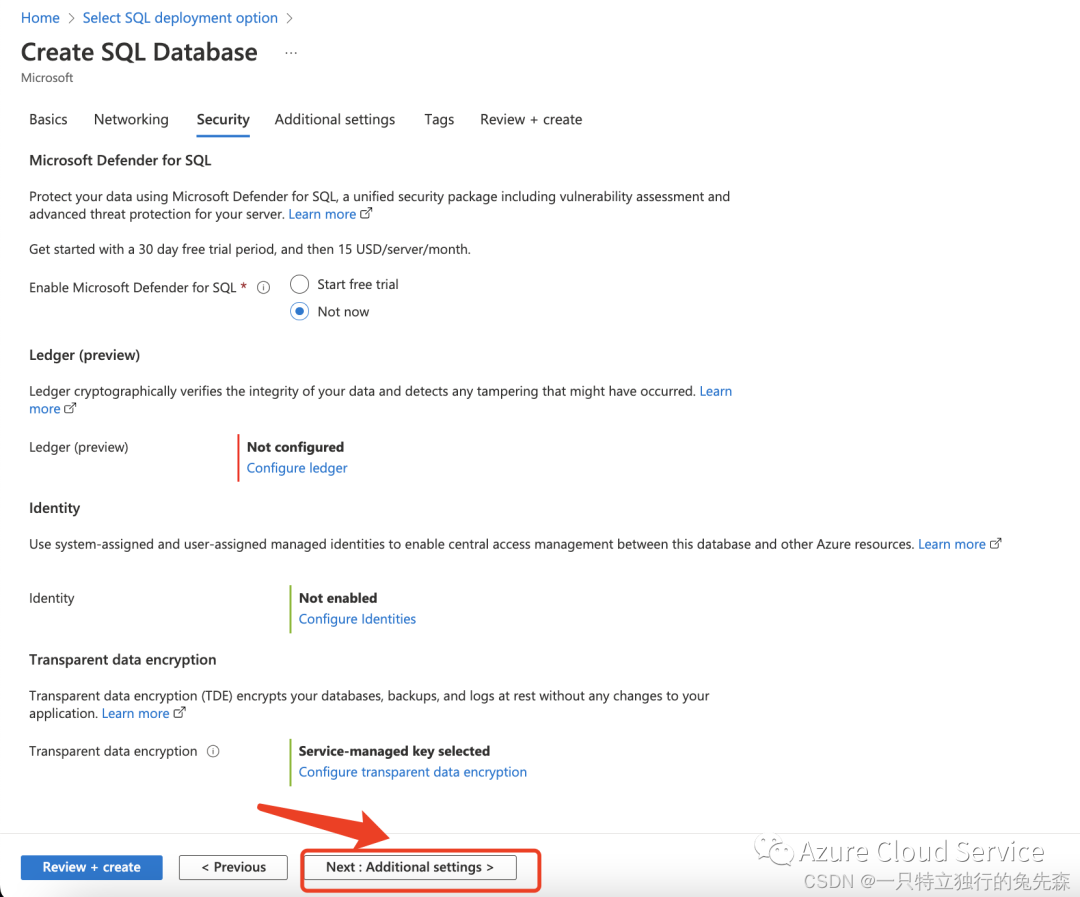Click the 'Transparent data encryption' section heading

(x=123, y=660)
